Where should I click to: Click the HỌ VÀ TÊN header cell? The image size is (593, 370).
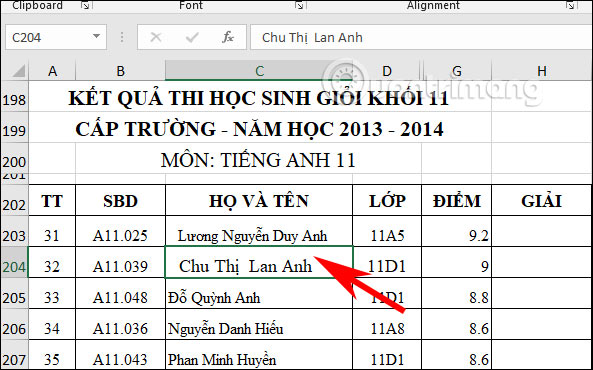(259, 201)
